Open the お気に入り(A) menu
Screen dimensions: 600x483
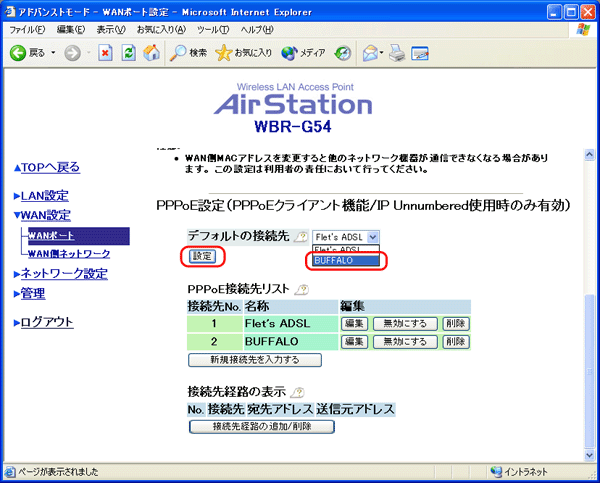[161, 29]
